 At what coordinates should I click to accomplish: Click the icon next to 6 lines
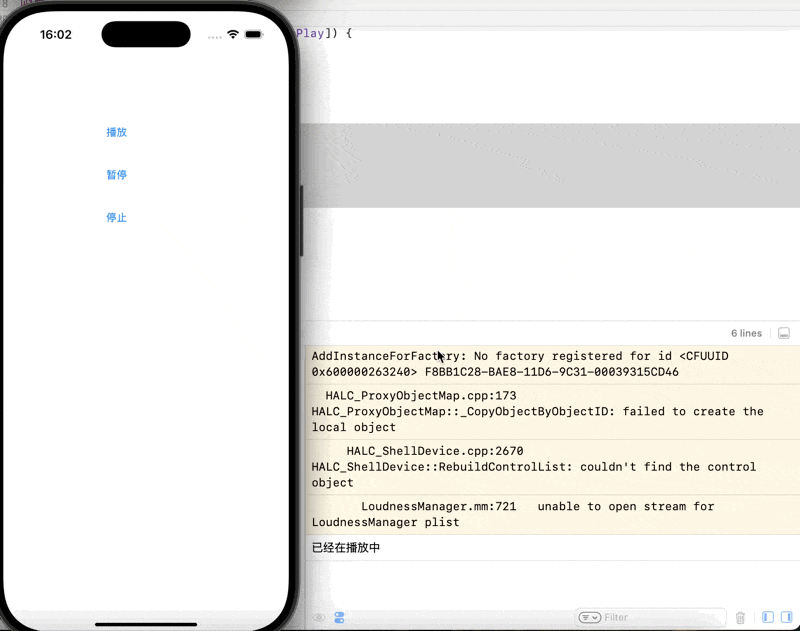tap(784, 333)
